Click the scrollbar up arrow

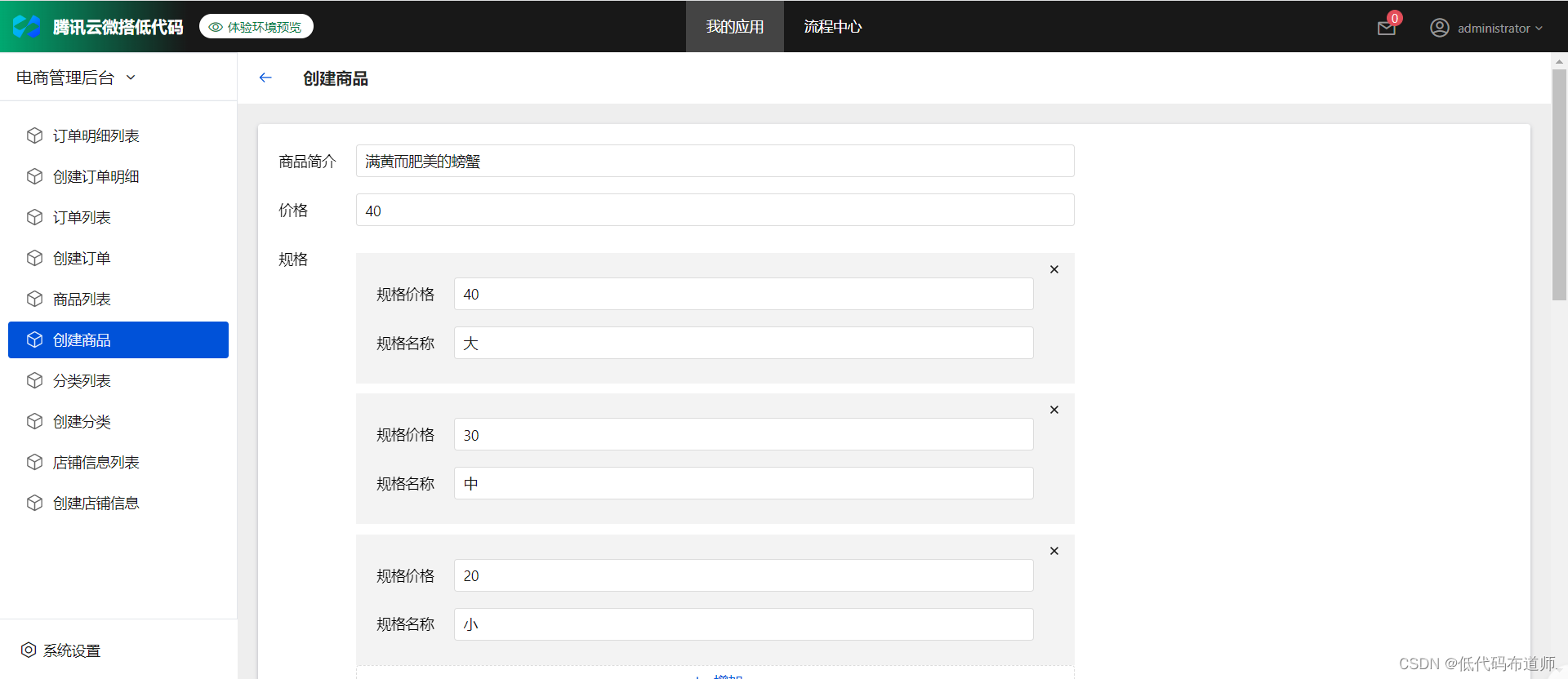click(1559, 61)
